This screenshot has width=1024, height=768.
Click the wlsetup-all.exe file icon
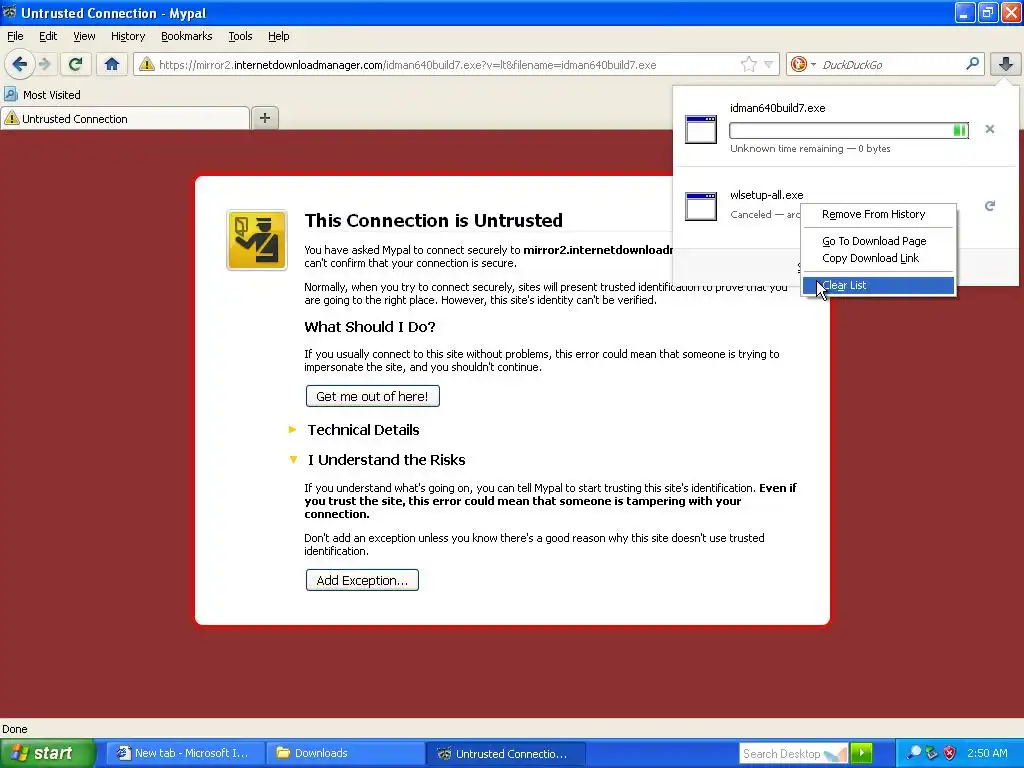pyautogui.click(x=701, y=206)
